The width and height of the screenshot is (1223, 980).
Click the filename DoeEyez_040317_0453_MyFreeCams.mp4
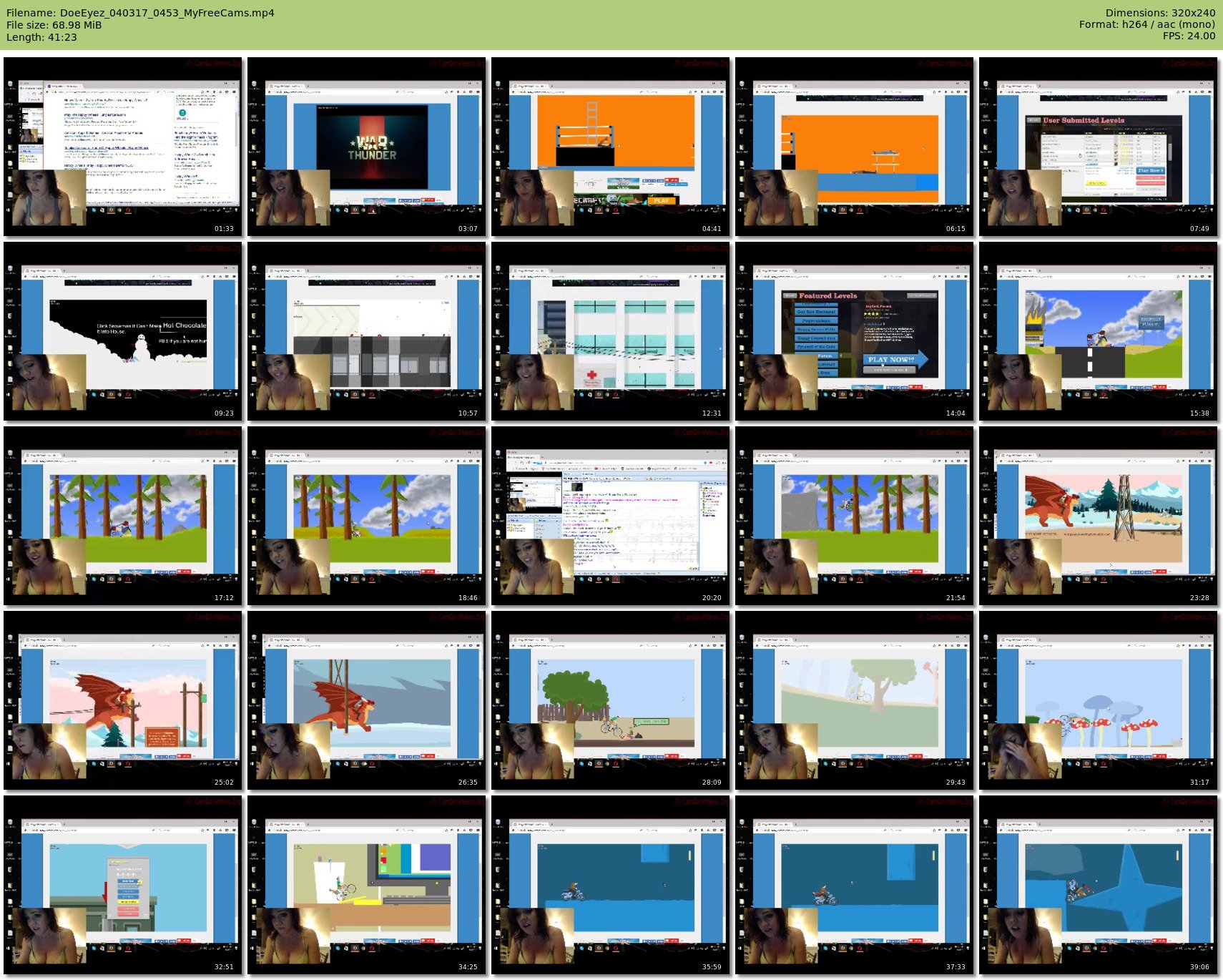pyautogui.click(x=167, y=13)
